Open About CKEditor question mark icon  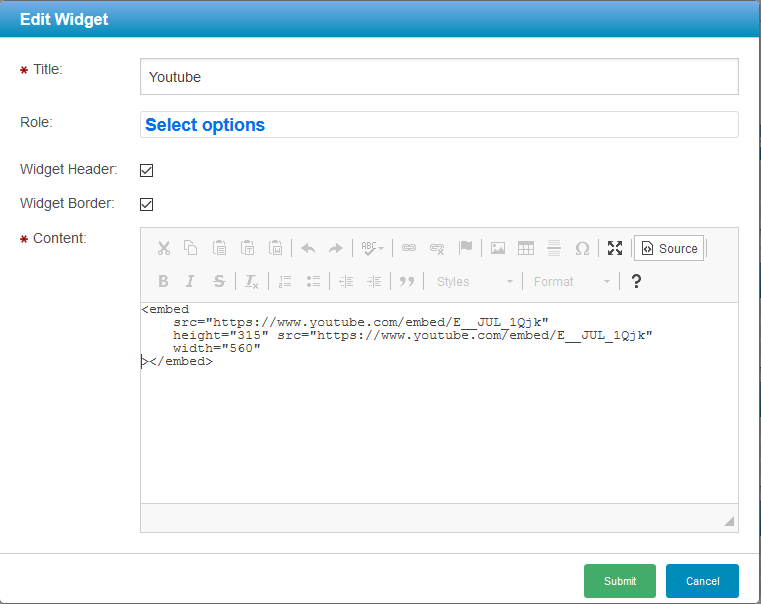(636, 282)
